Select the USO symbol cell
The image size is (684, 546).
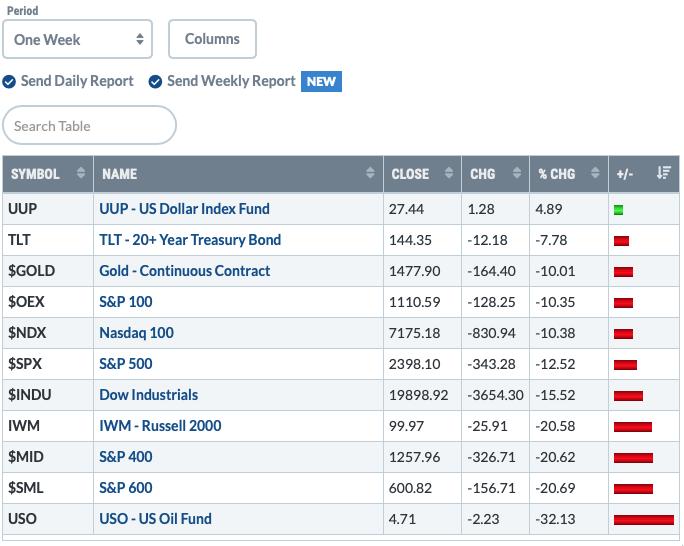click(x=48, y=519)
